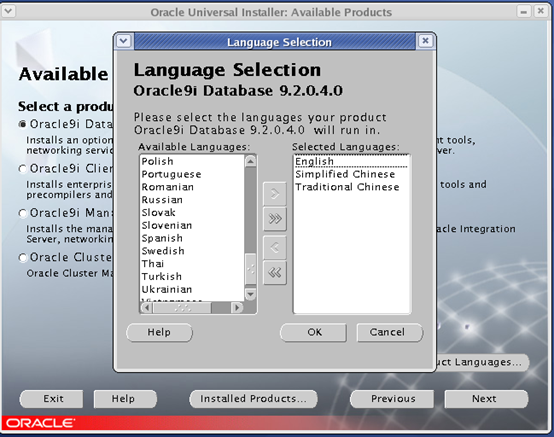
Task: Close the Oracle Universal Installer window
Action: (x=541, y=11)
